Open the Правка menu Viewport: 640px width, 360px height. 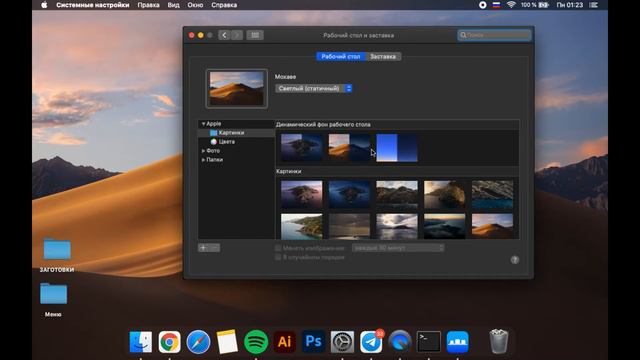tap(149, 5)
